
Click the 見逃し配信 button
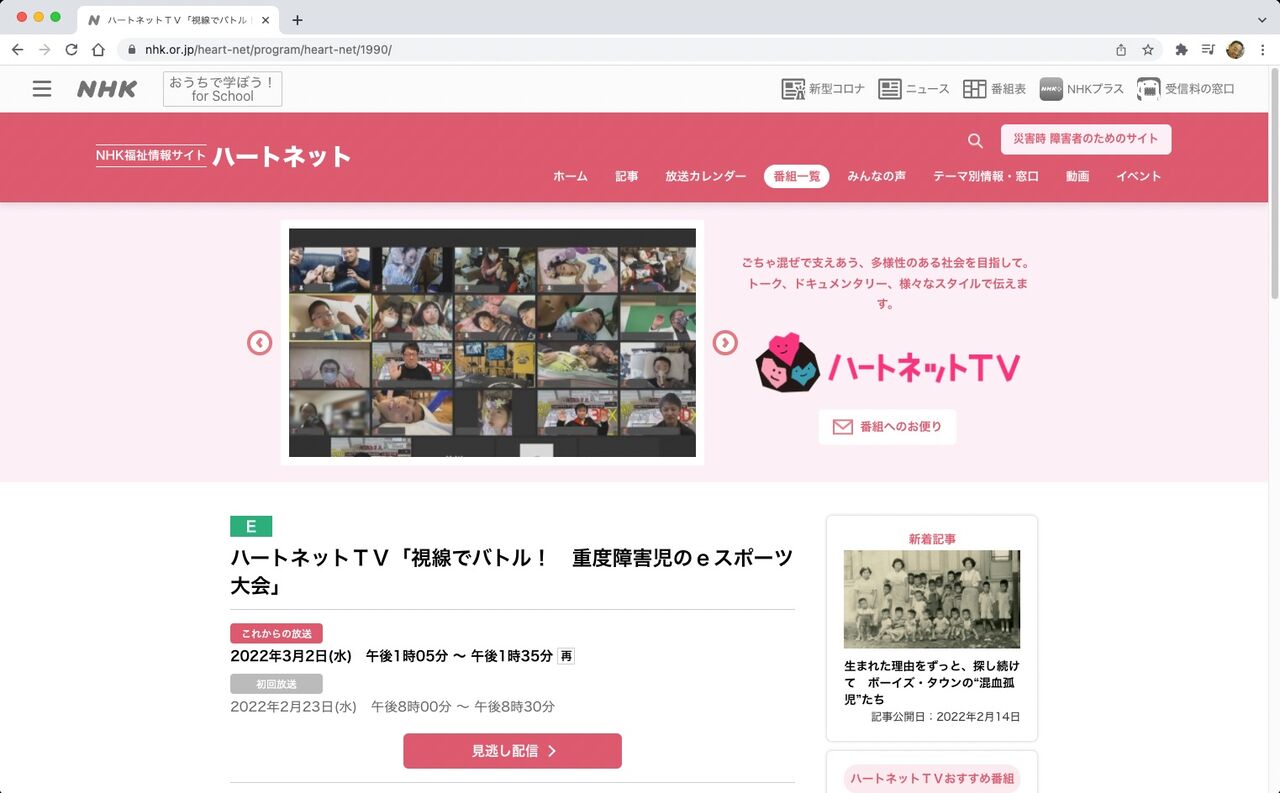(x=512, y=751)
